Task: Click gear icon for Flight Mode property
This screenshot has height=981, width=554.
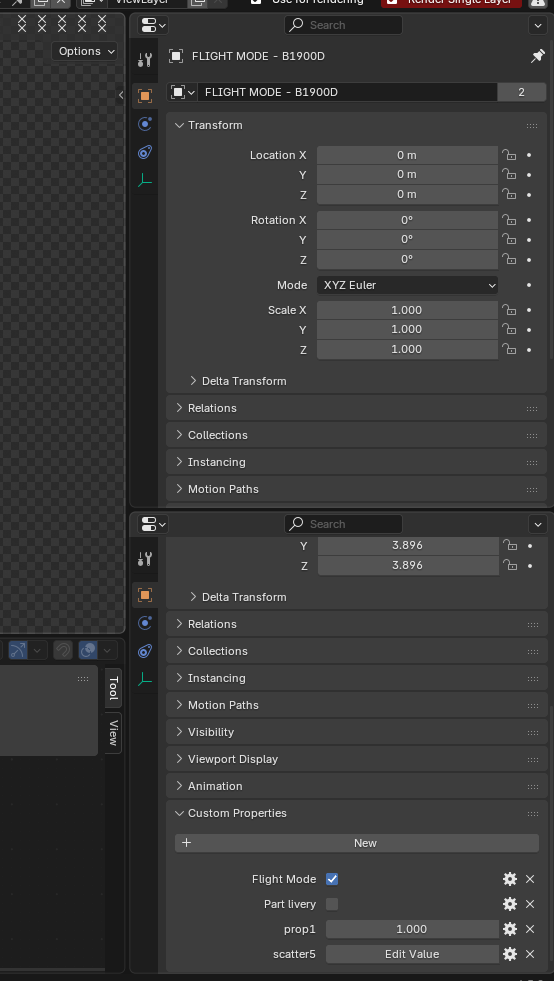Action: pos(510,879)
